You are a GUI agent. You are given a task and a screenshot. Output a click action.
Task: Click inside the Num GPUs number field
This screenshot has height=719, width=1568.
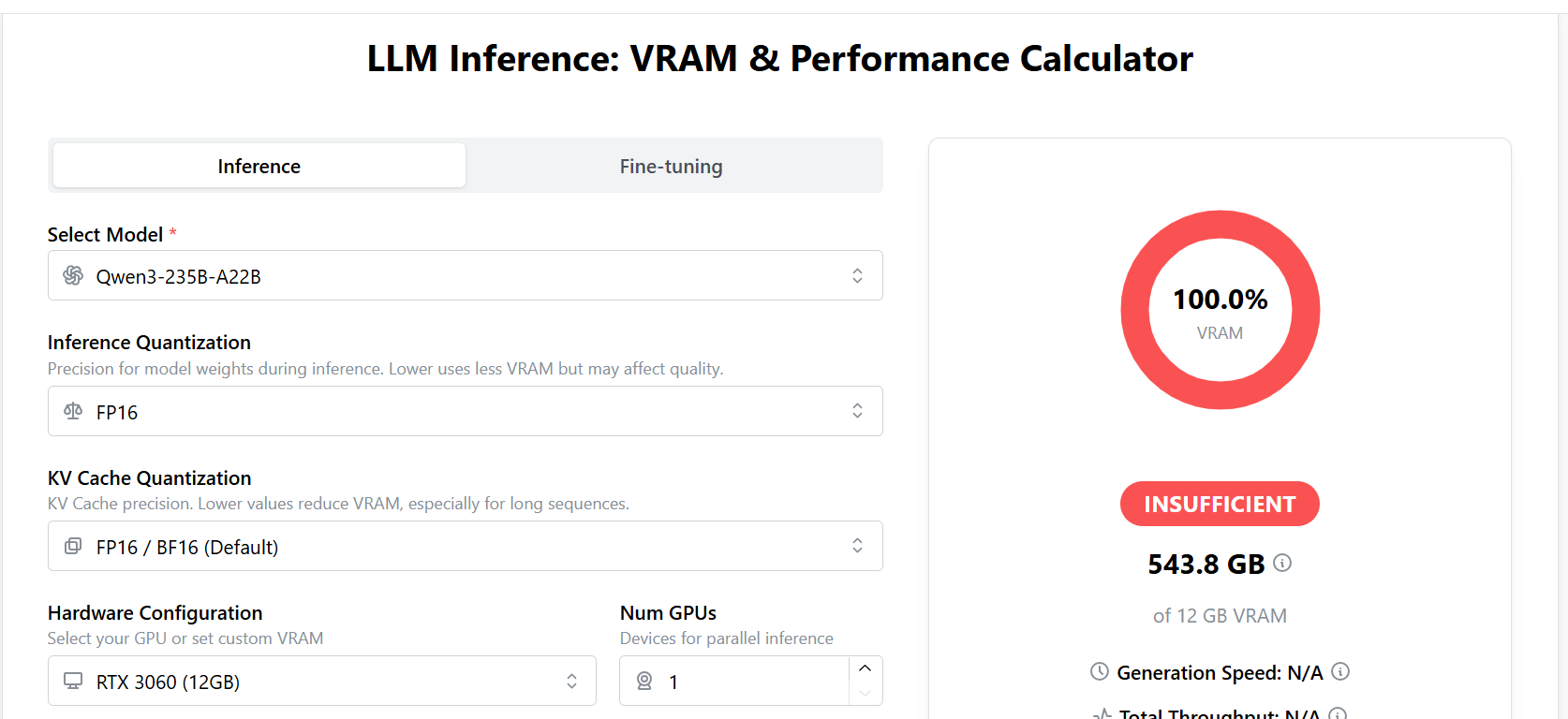[x=734, y=681]
